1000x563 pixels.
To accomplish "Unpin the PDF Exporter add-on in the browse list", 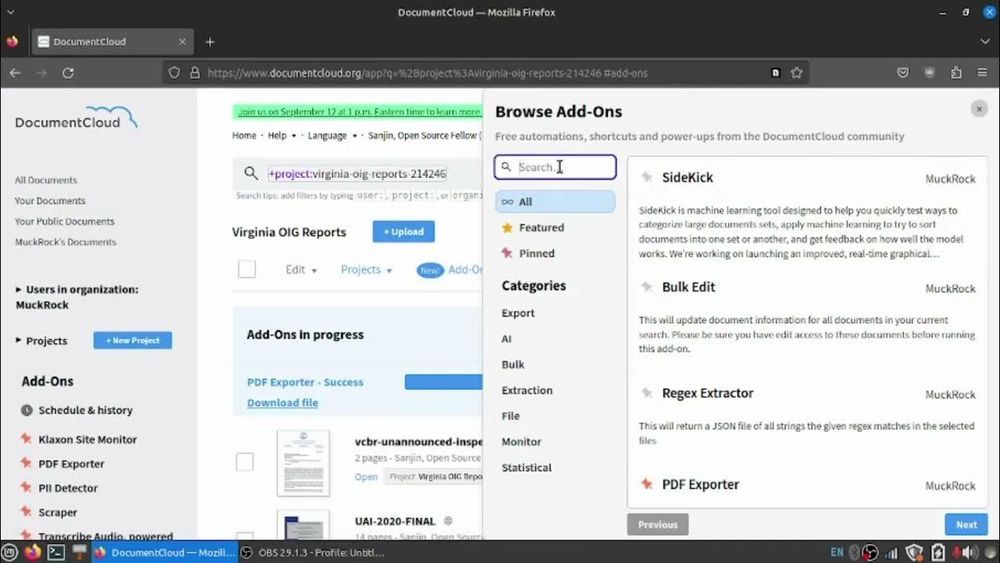I will pos(647,484).
